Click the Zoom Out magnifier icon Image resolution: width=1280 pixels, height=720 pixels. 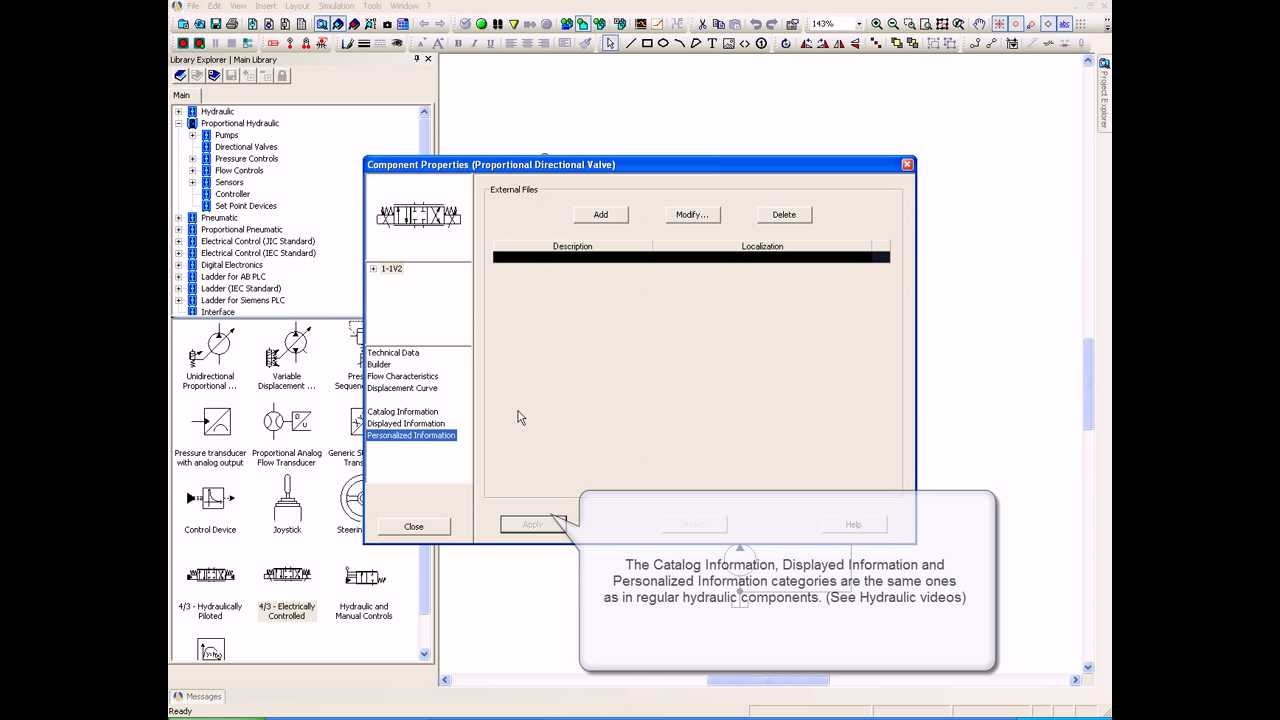click(893, 24)
